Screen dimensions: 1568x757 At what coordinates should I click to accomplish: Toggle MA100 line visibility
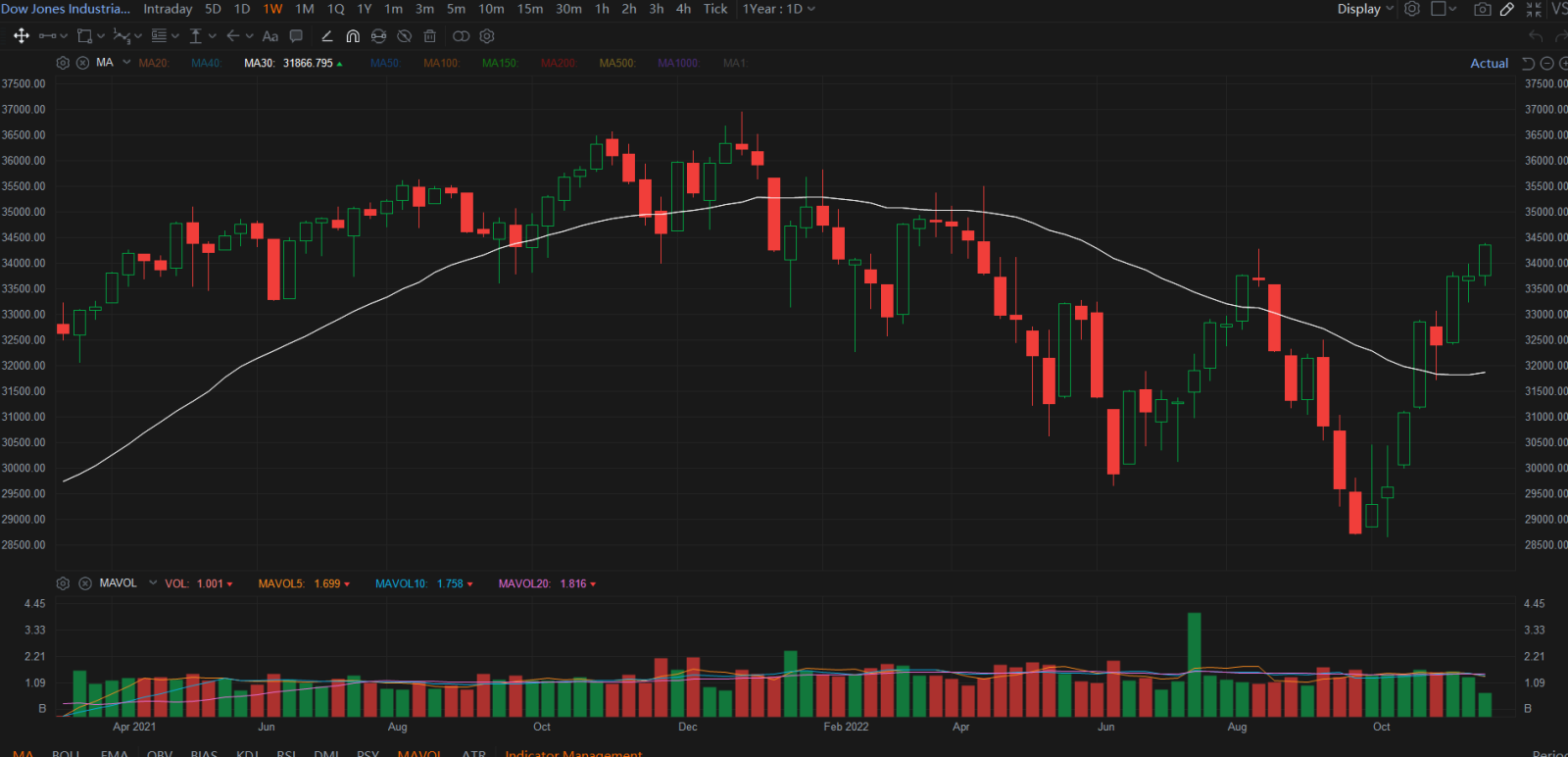tap(442, 63)
